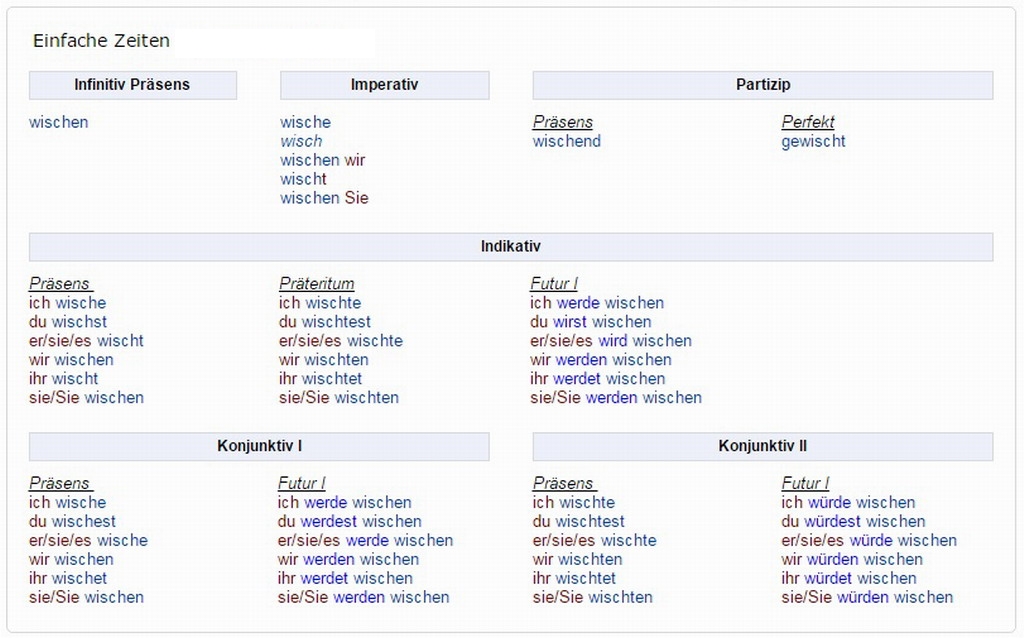Image resolution: width=1024 pixels, height=638 pixels.
Task: Click "sie/Sie würden wischen" entry
Action: (x=867, y=597)
